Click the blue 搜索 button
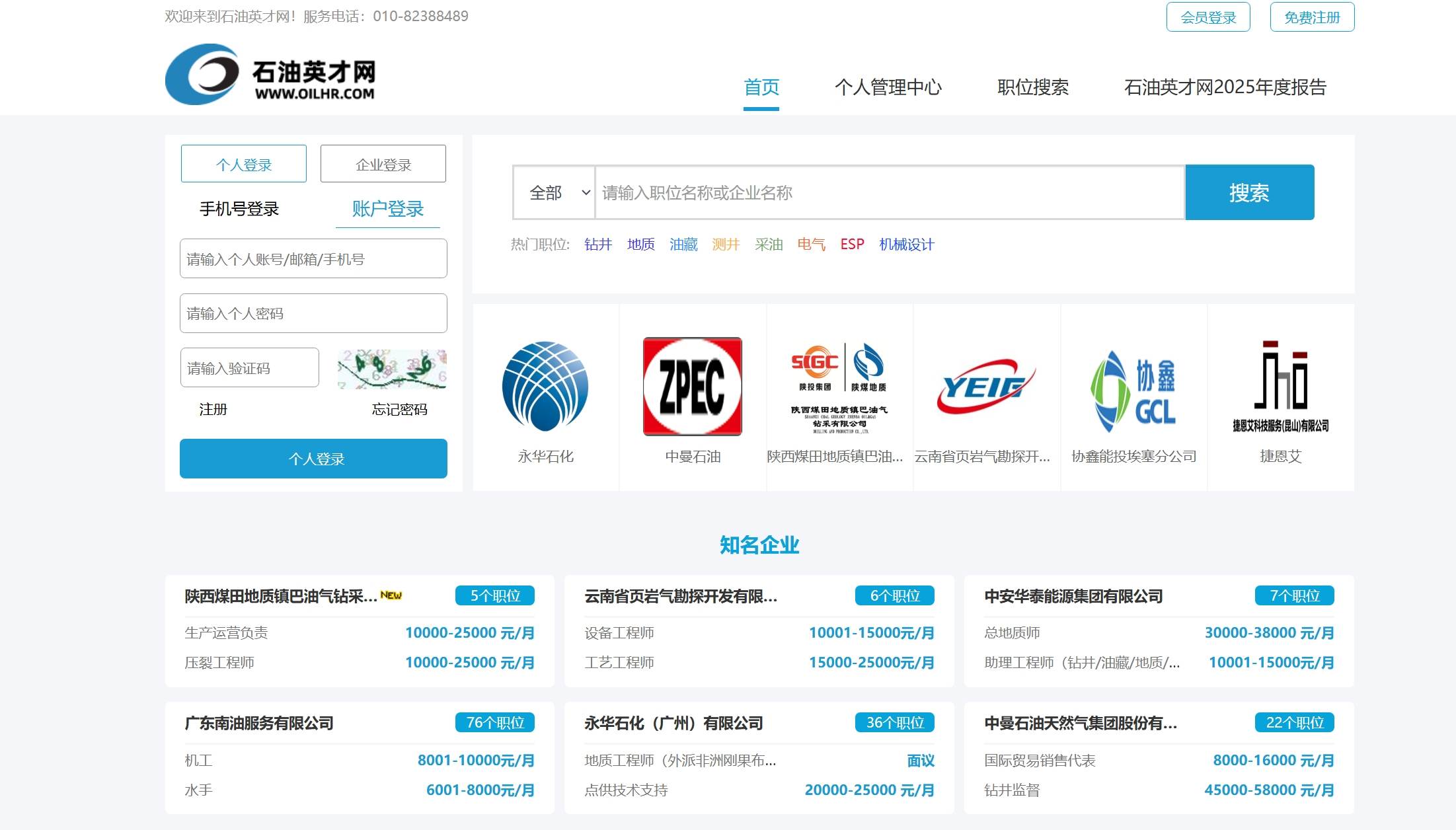The height and width of the screenshot is (830, 1456). (x=1249, y=192)
